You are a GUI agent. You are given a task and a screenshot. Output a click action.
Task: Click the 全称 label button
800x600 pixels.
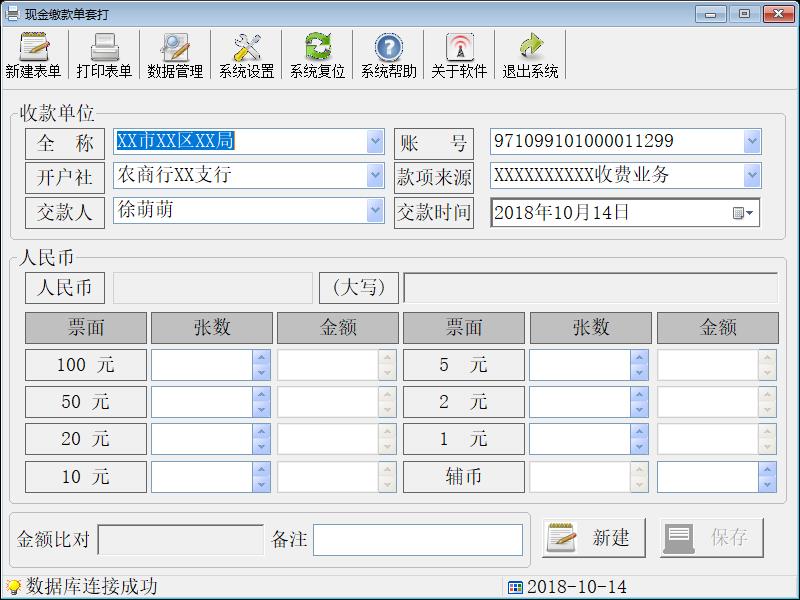(65, 144)
